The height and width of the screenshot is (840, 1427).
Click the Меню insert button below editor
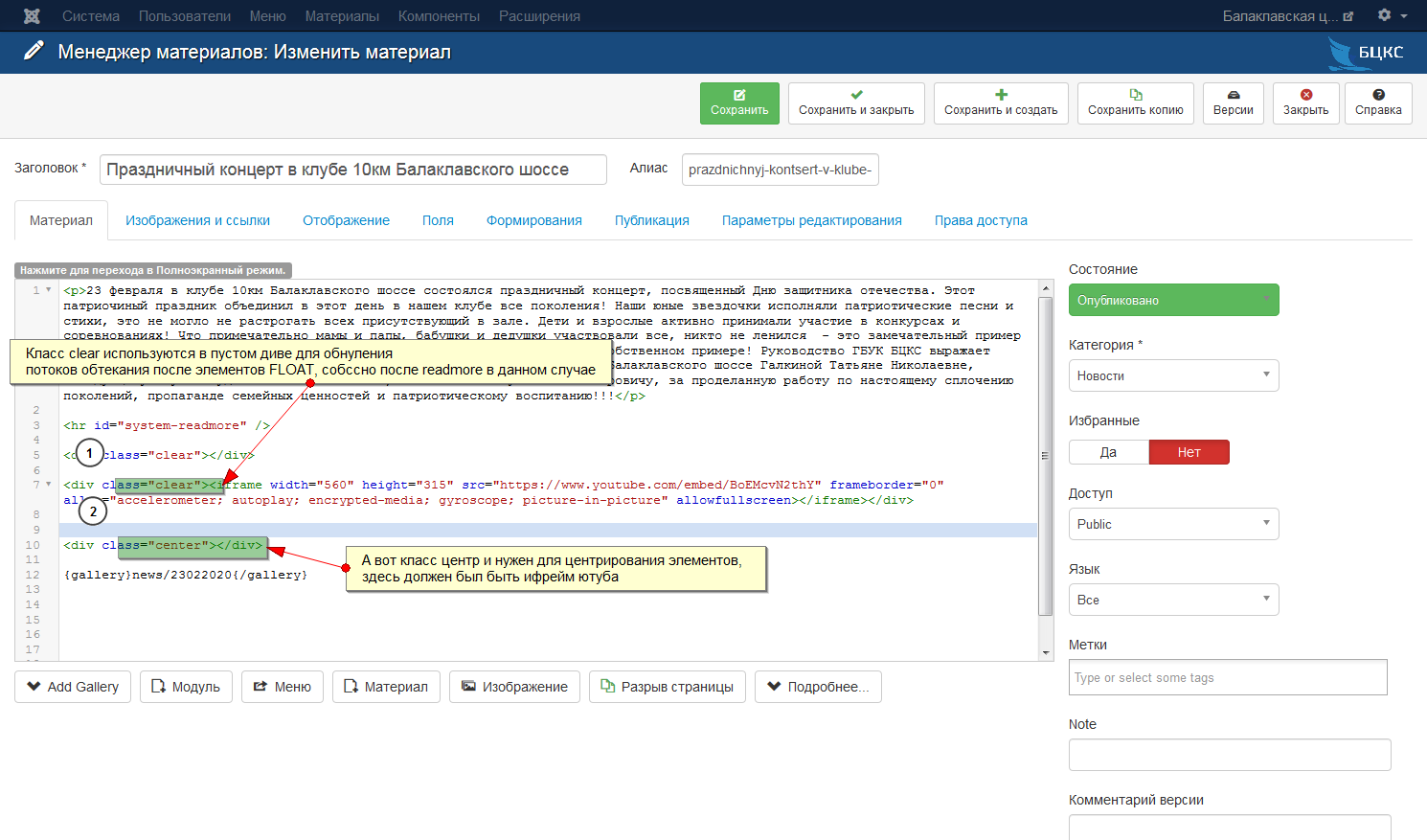click(x=283, y=687)
